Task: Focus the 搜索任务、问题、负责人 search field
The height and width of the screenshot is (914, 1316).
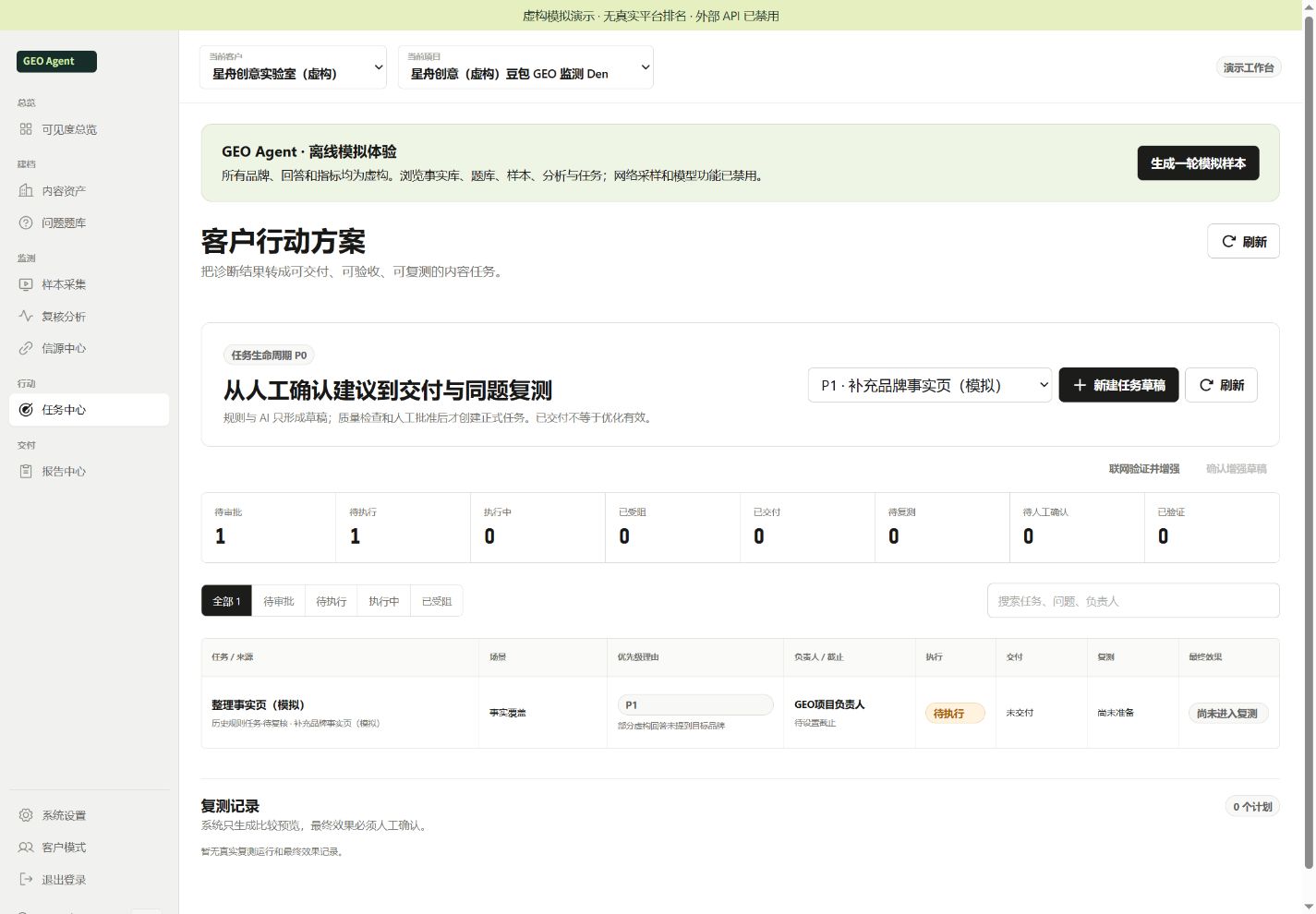Action: (1133, 600)
